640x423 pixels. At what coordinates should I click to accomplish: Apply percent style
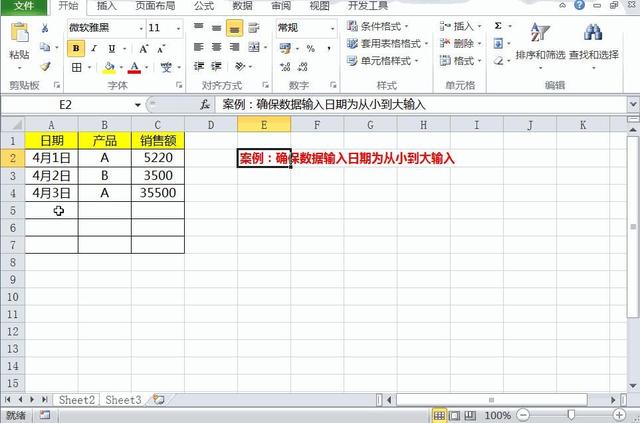[311, 49]
